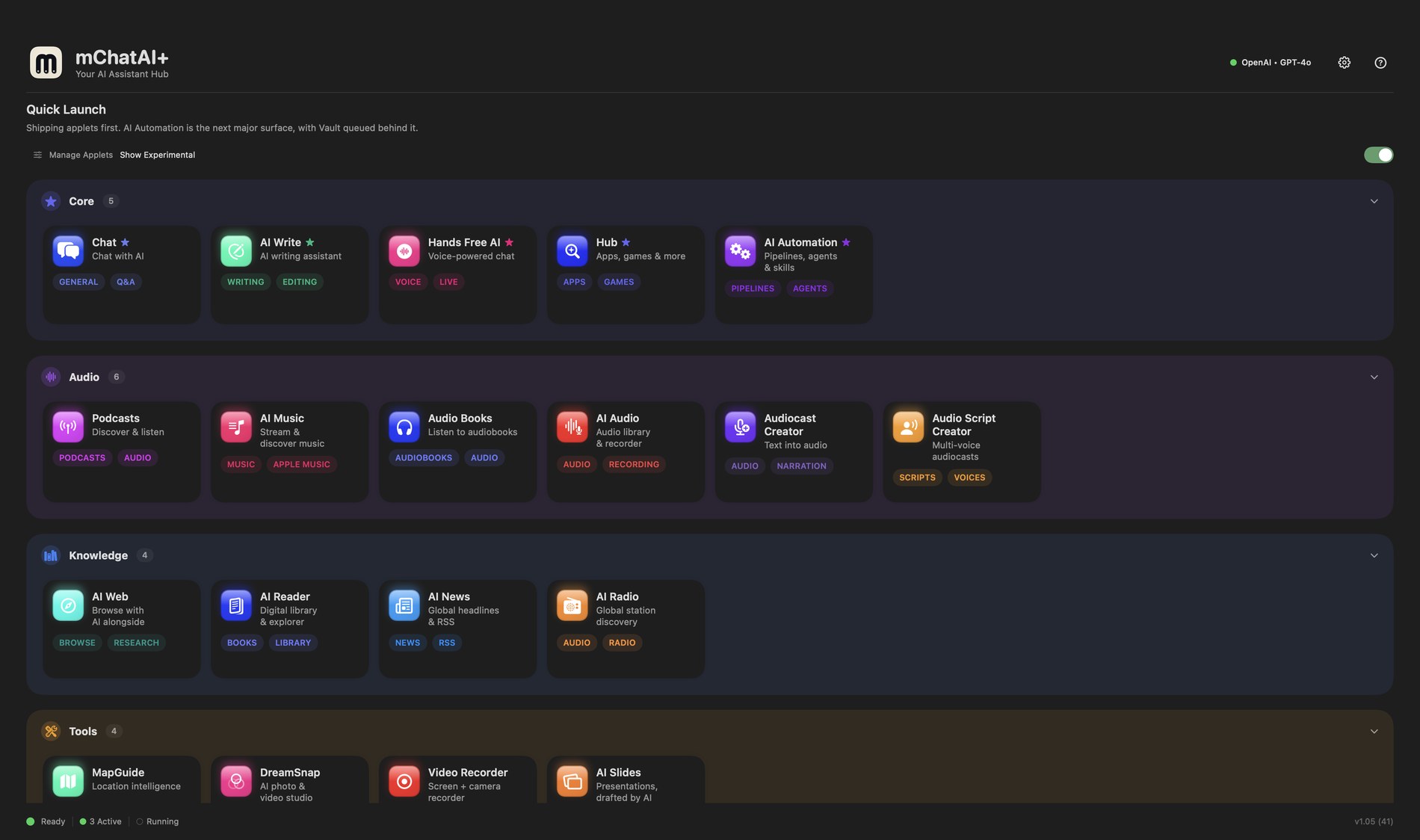Open AI News newspaper icon
This screenshot has height=840, width=1420.
click(404, 605)
